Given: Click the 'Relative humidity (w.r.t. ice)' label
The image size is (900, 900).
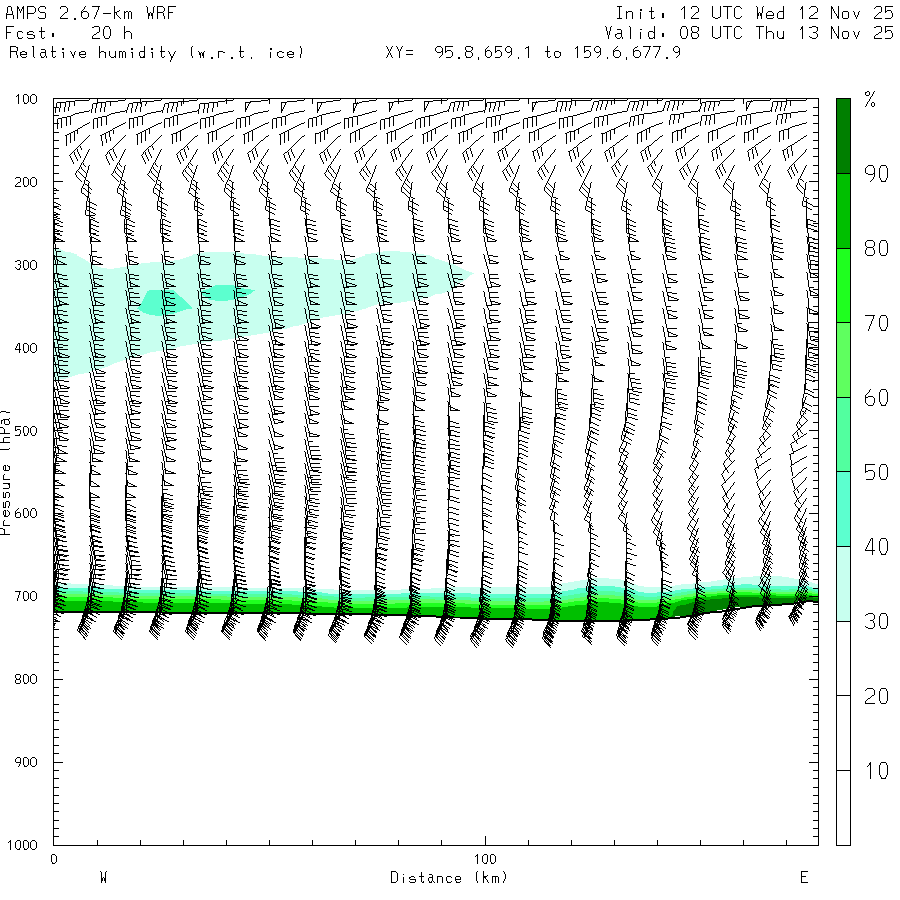Looking at the screenshot, I should coord(156,53).
